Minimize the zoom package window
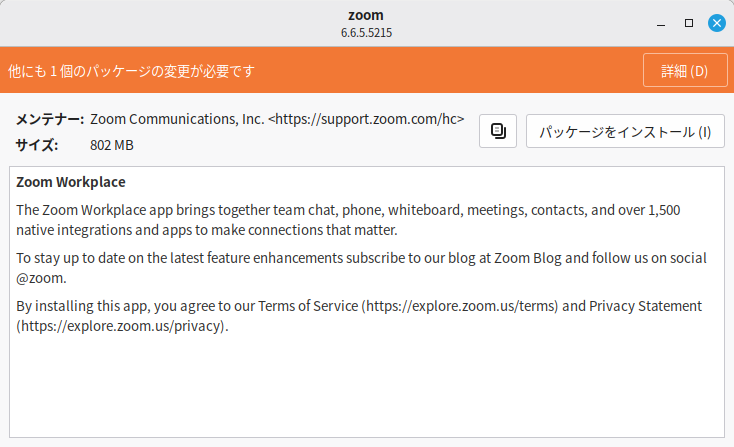Viewport: 734px width, 447px height. pyautogui.click(x=660, y=22)
